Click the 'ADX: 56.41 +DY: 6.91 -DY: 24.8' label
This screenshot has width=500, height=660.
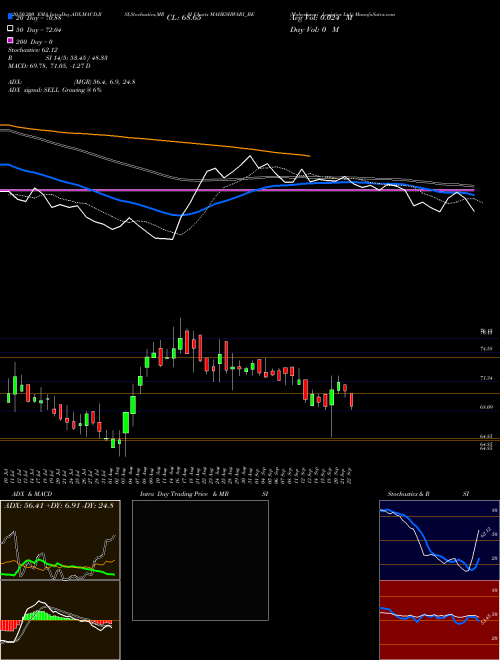[59, 506]
